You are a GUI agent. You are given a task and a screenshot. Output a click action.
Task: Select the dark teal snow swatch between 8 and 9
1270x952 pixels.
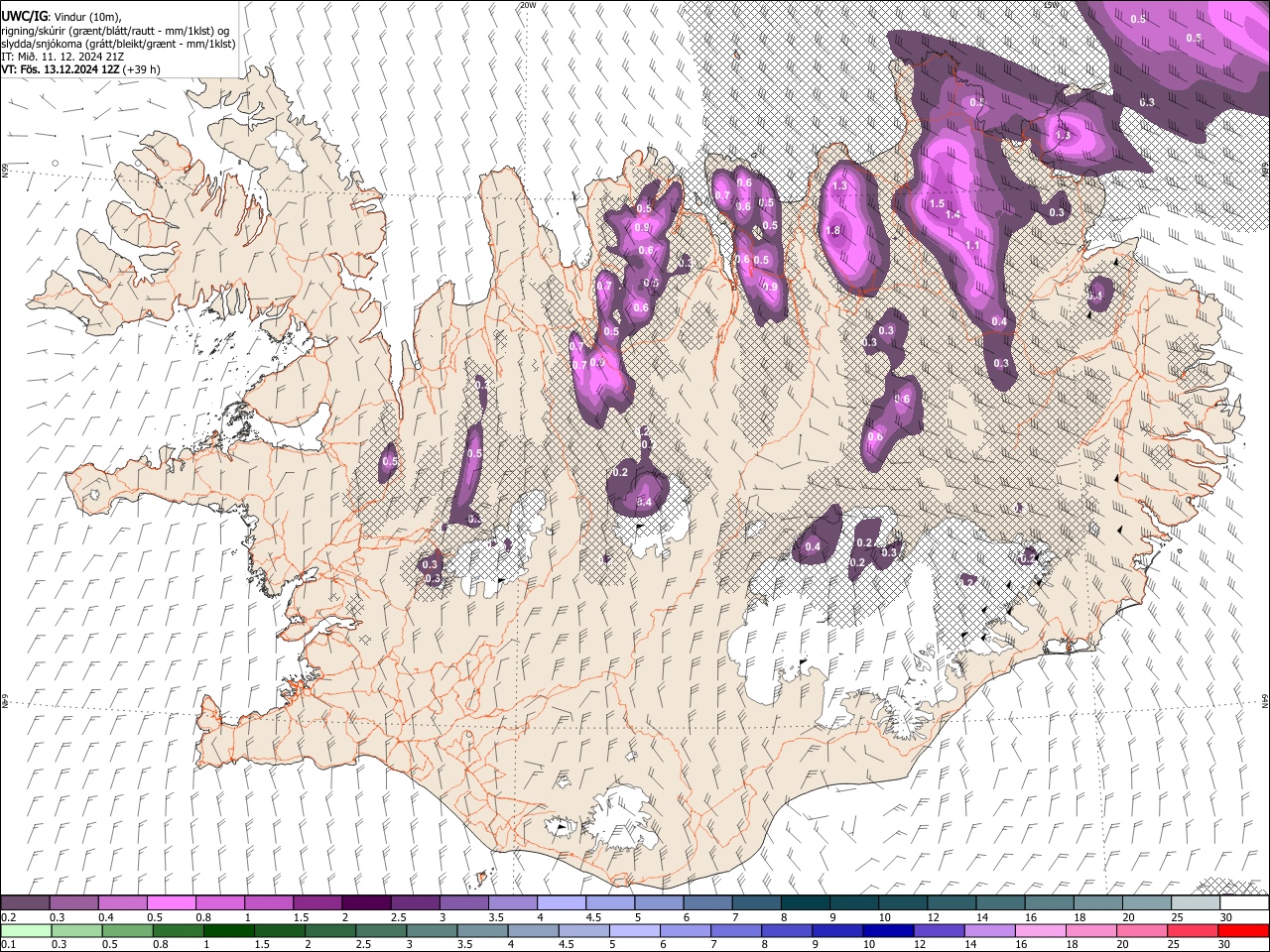point(804,903)
